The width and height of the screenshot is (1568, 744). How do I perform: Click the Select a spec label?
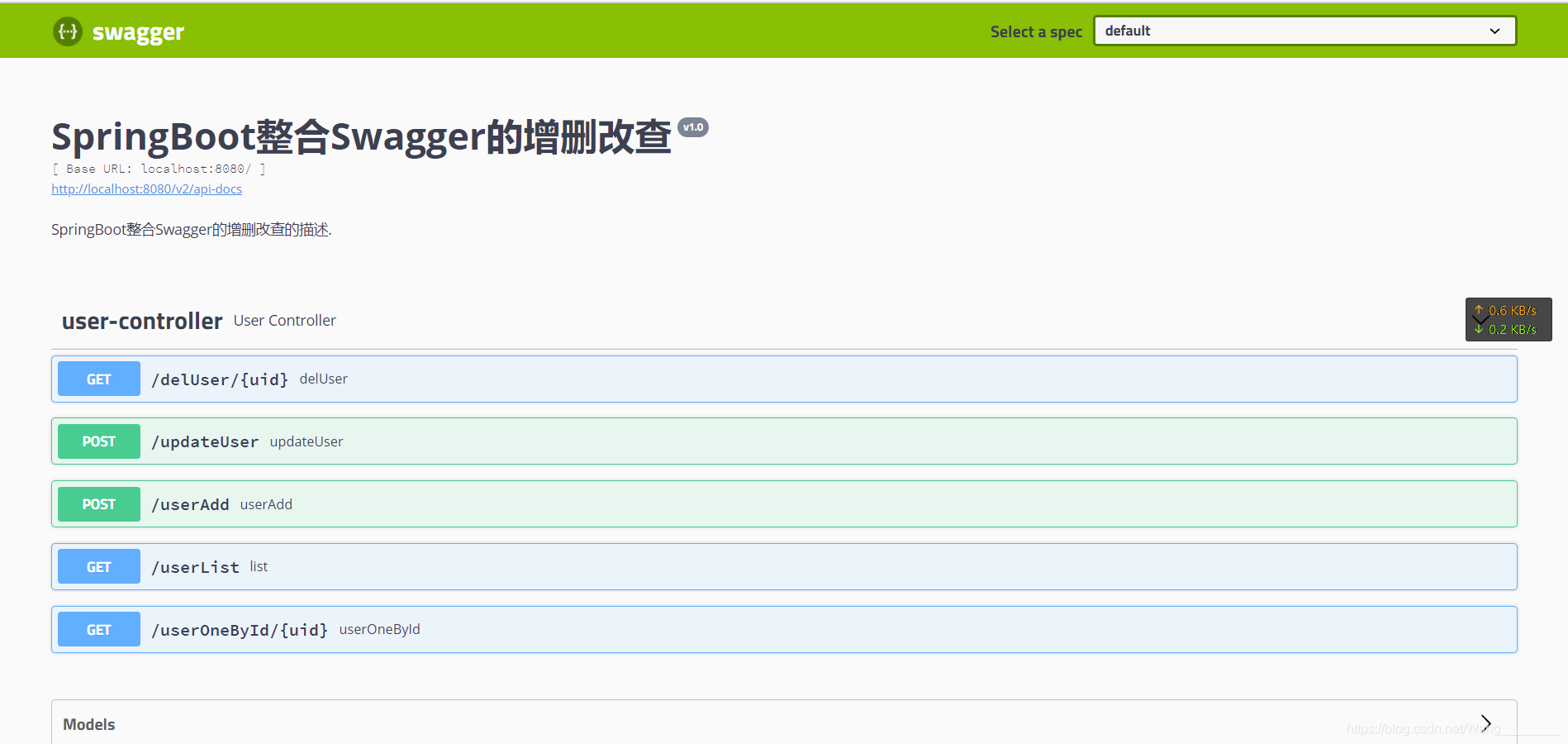1036,31
